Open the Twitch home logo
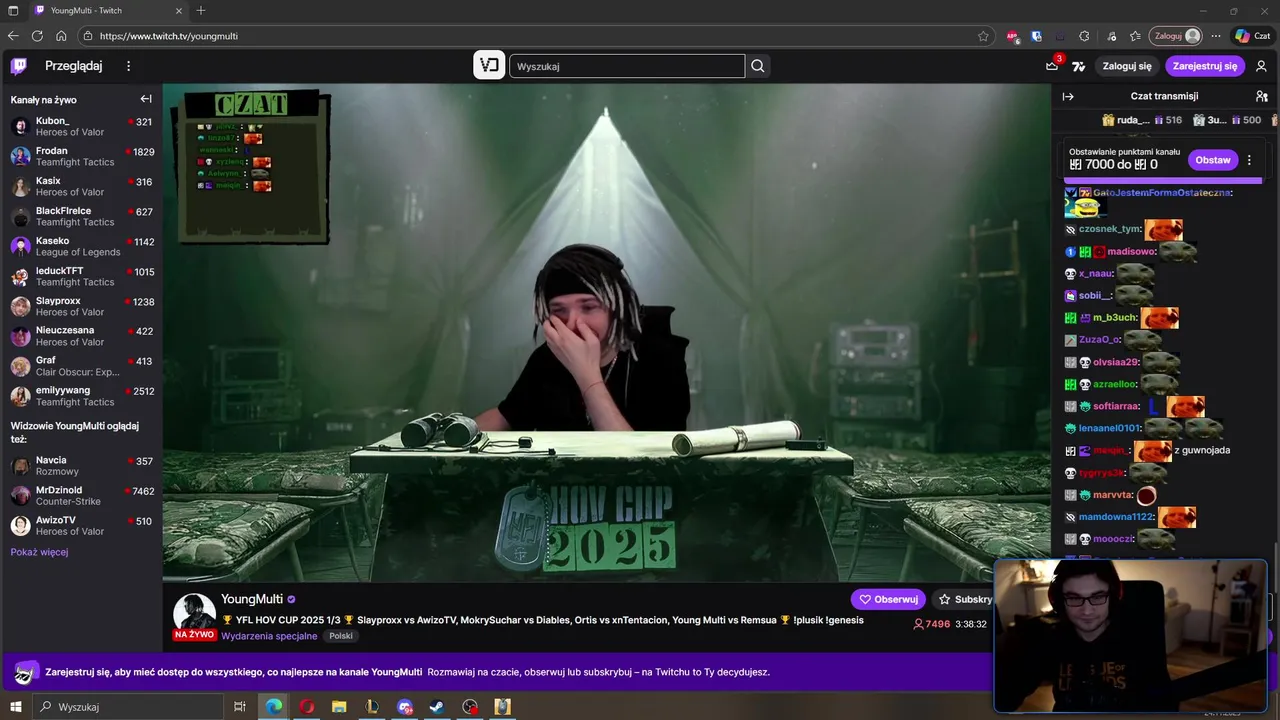Viewport: 1280px width, 720px height. 19,66
